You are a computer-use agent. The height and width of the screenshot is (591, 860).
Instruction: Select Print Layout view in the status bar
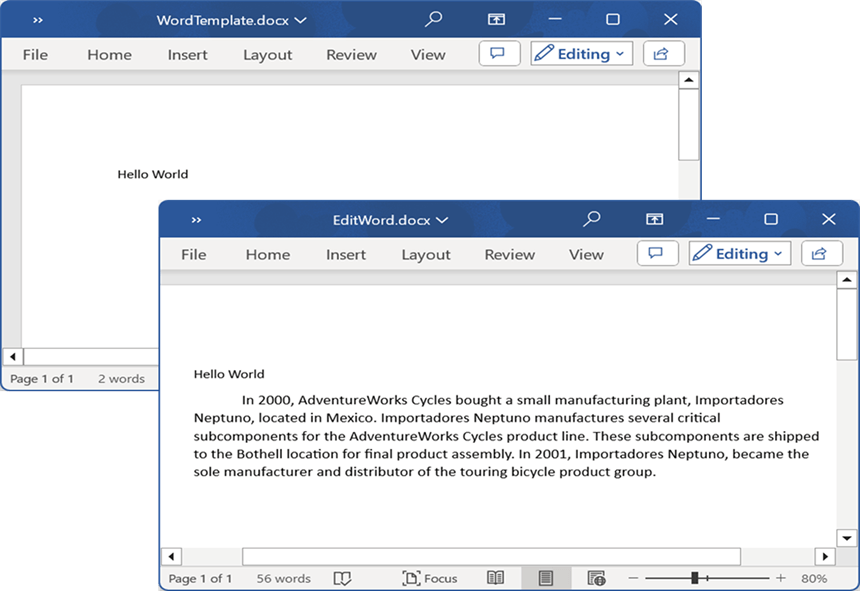point(545,578)
